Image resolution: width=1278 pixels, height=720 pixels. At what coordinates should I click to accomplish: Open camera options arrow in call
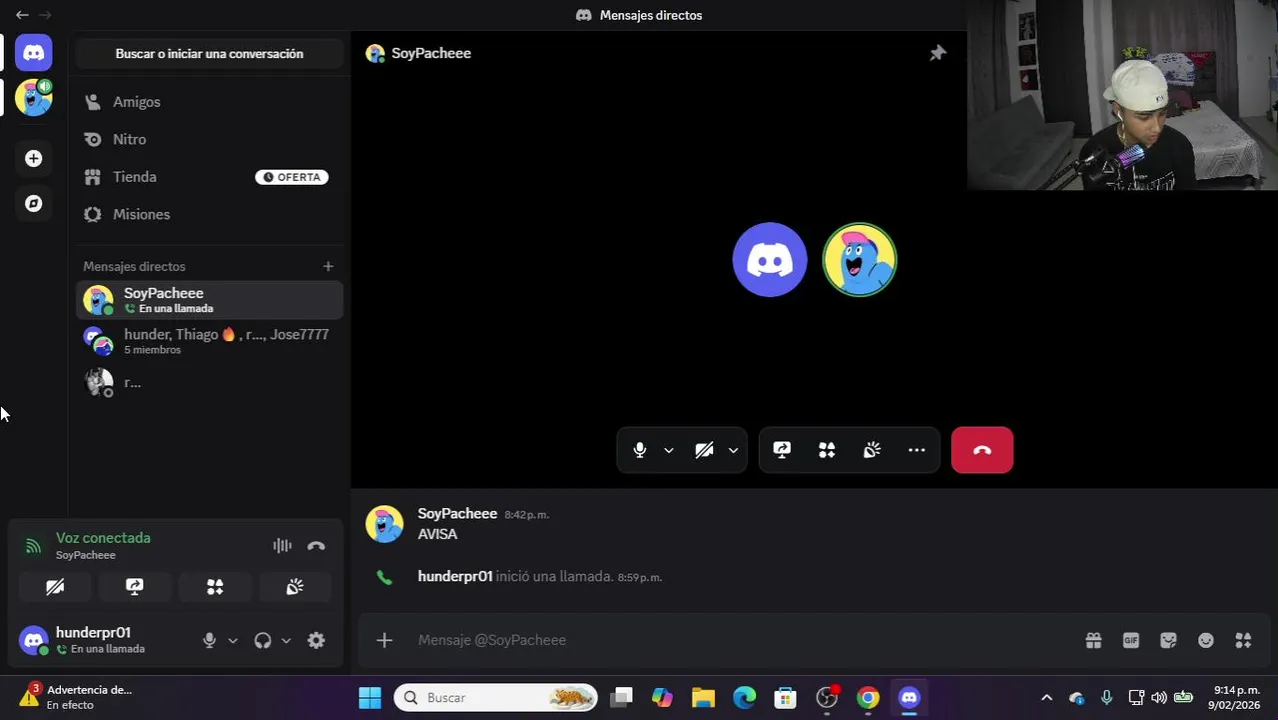[733, 450]
